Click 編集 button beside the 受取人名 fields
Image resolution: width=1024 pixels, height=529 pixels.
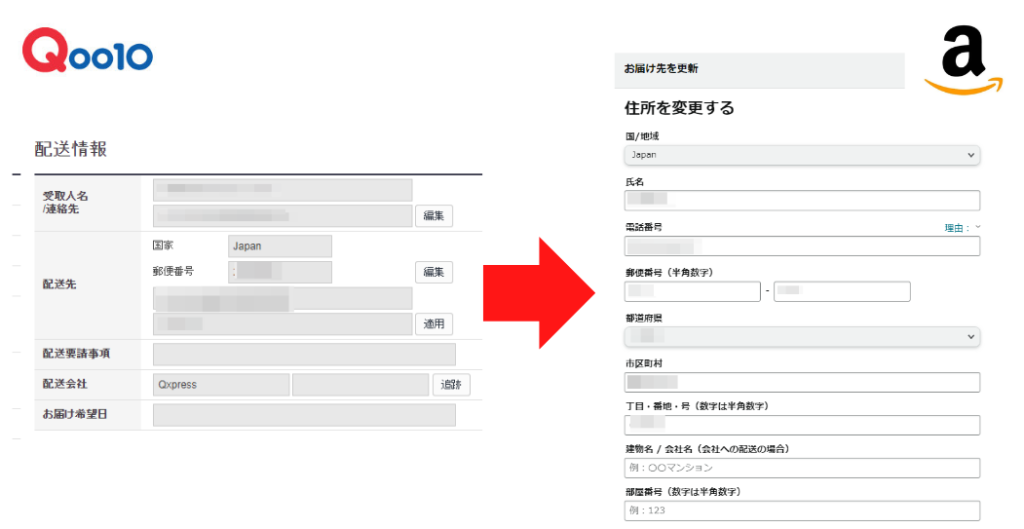click(x=433, y=216)
